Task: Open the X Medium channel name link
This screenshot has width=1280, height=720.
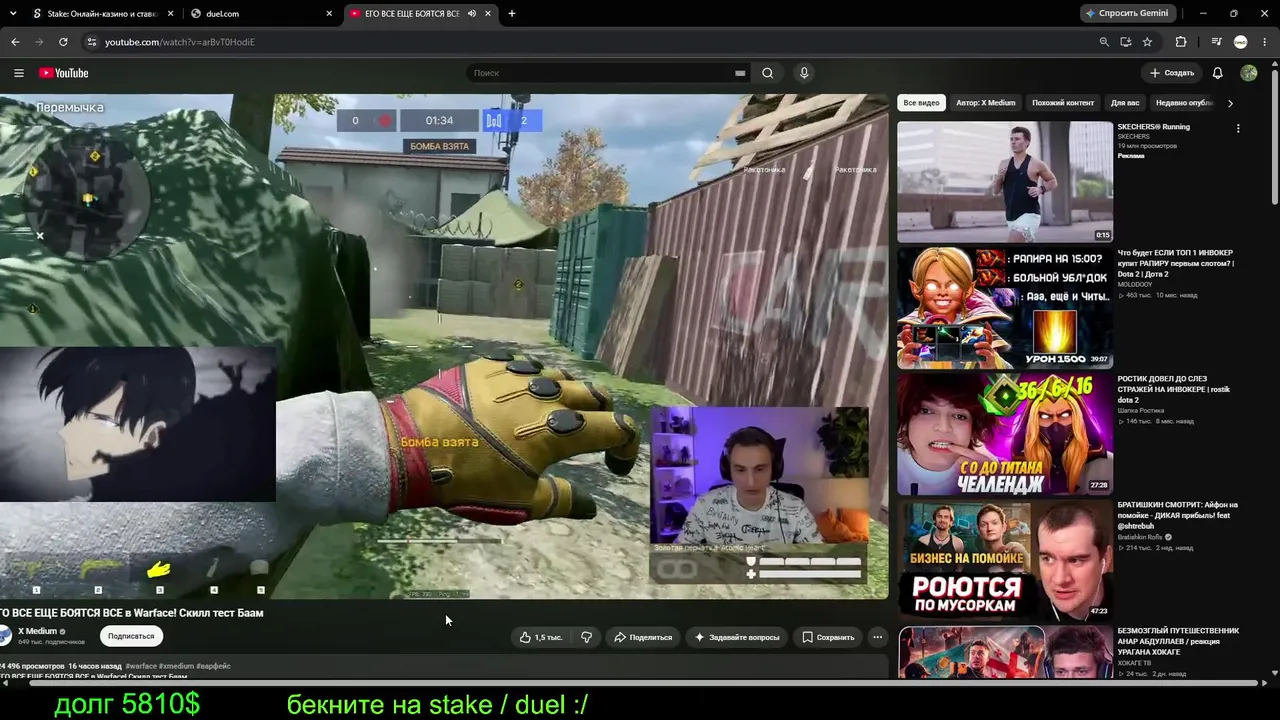Action: point(38,631)
